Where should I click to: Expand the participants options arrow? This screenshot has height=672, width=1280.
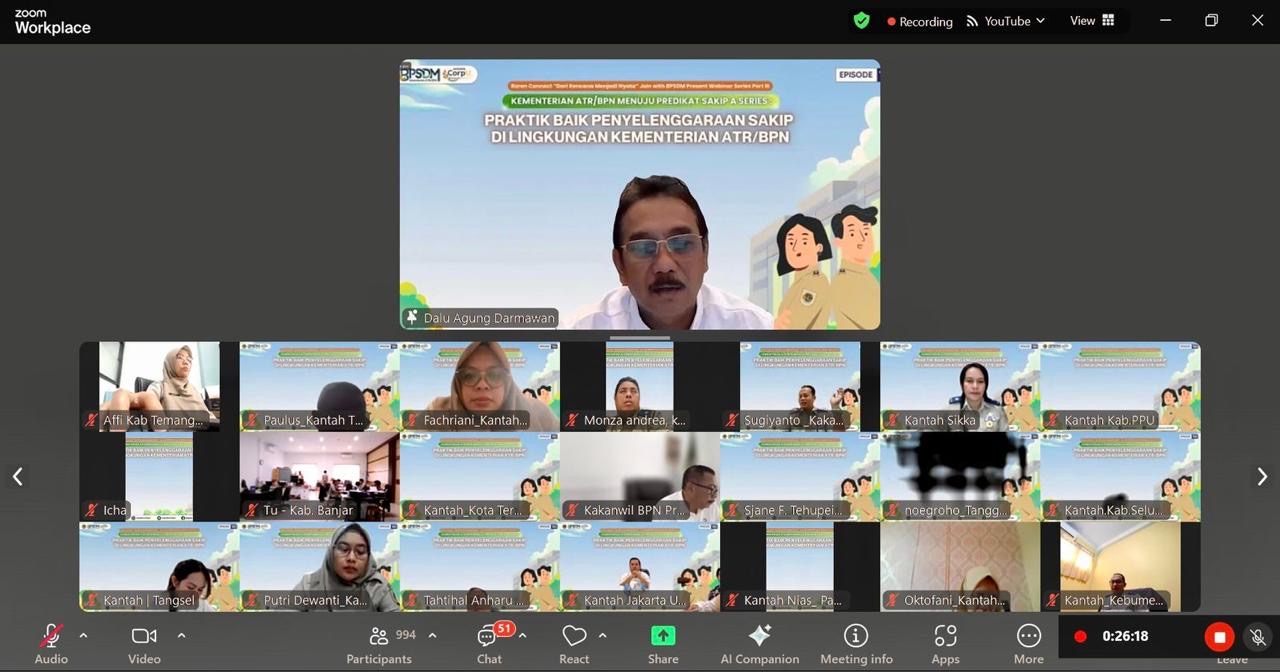(x=432, y=635)
